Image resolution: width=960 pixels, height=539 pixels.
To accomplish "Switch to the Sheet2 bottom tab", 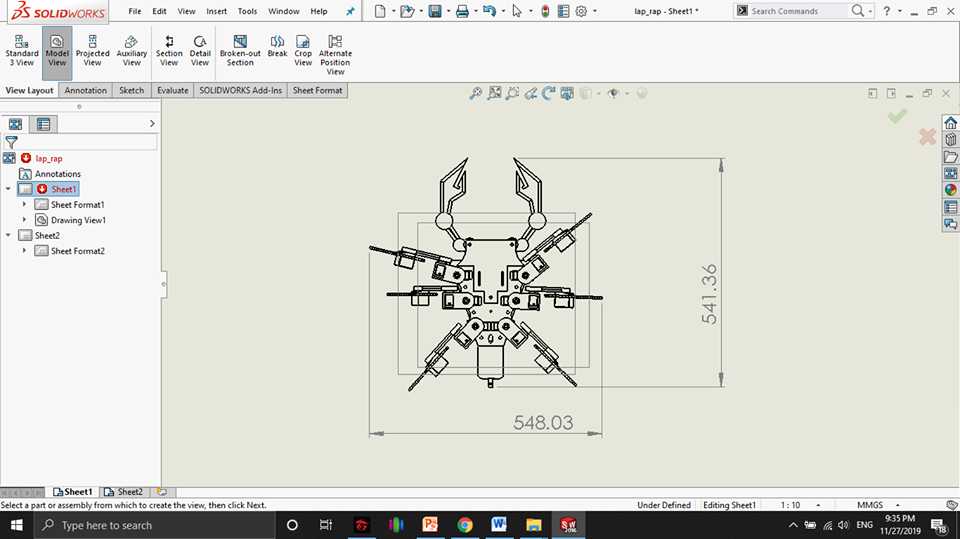I will click(124, 492).
